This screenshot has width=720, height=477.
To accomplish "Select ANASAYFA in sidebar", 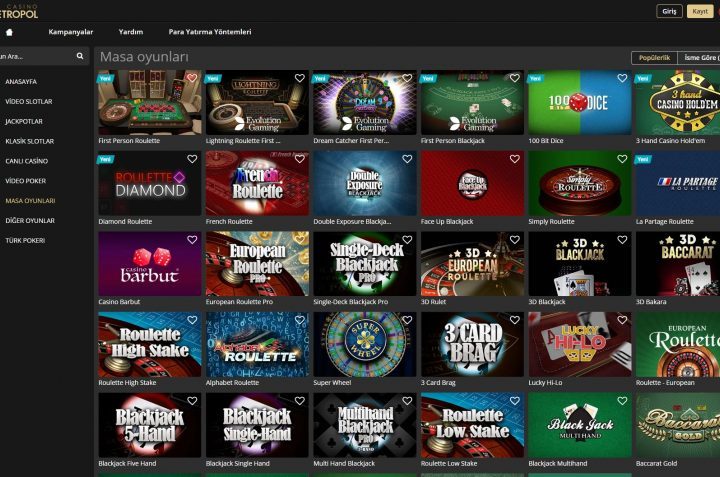I will [21, 82].
